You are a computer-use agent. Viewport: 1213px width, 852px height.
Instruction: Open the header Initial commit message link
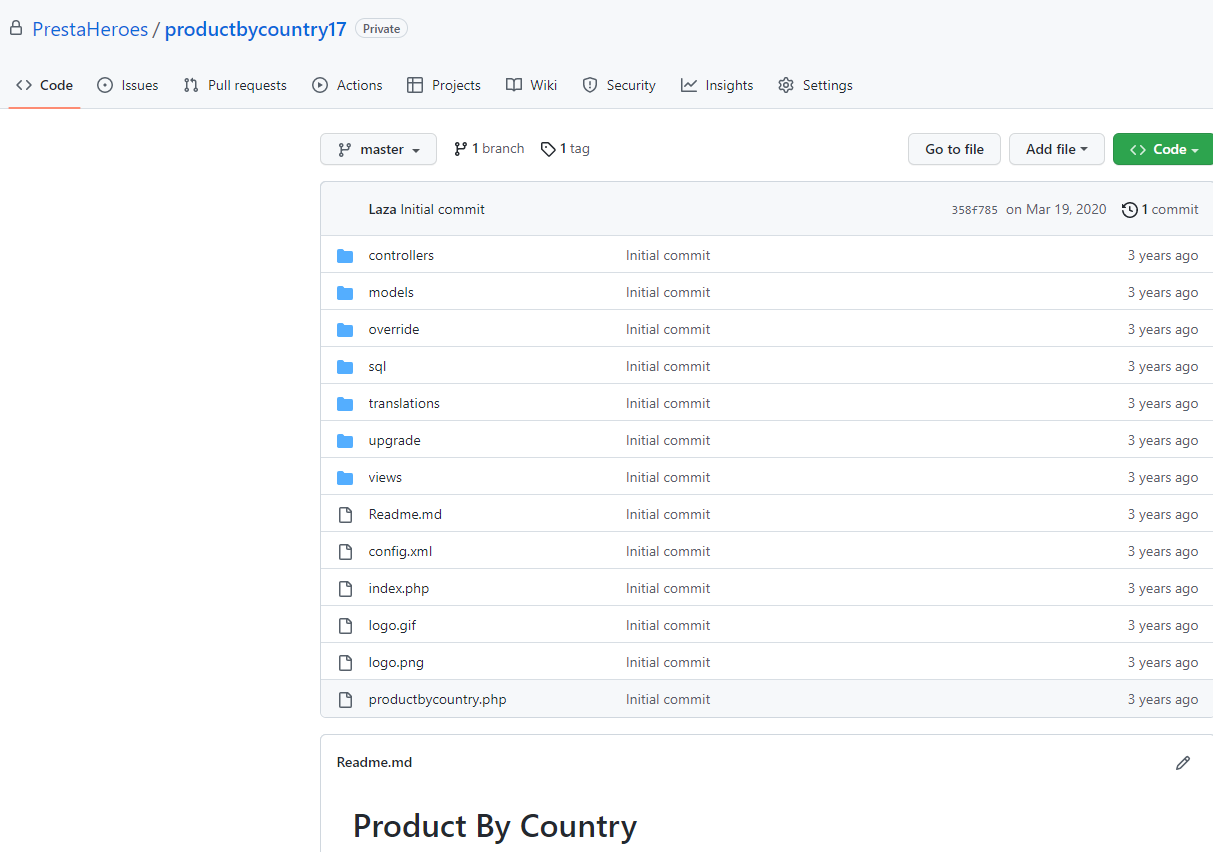pyautogui.click(x=442, y=210)
